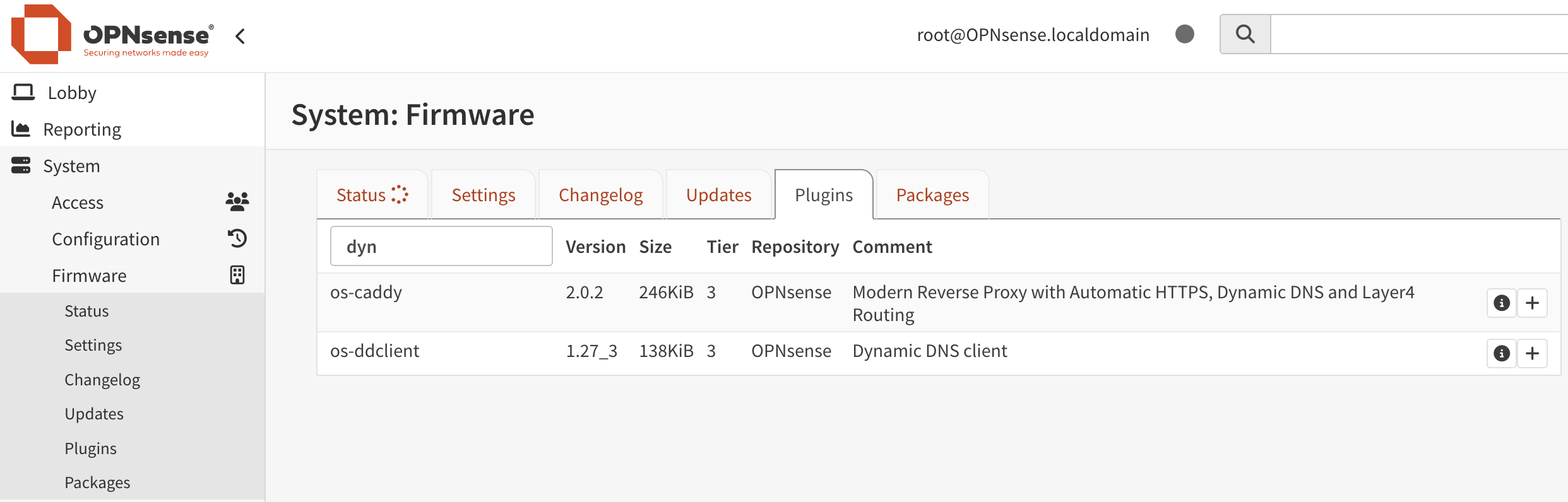Collapse the System menu in sidebar
The image size is (1568, 502).
tap(71, 166)
